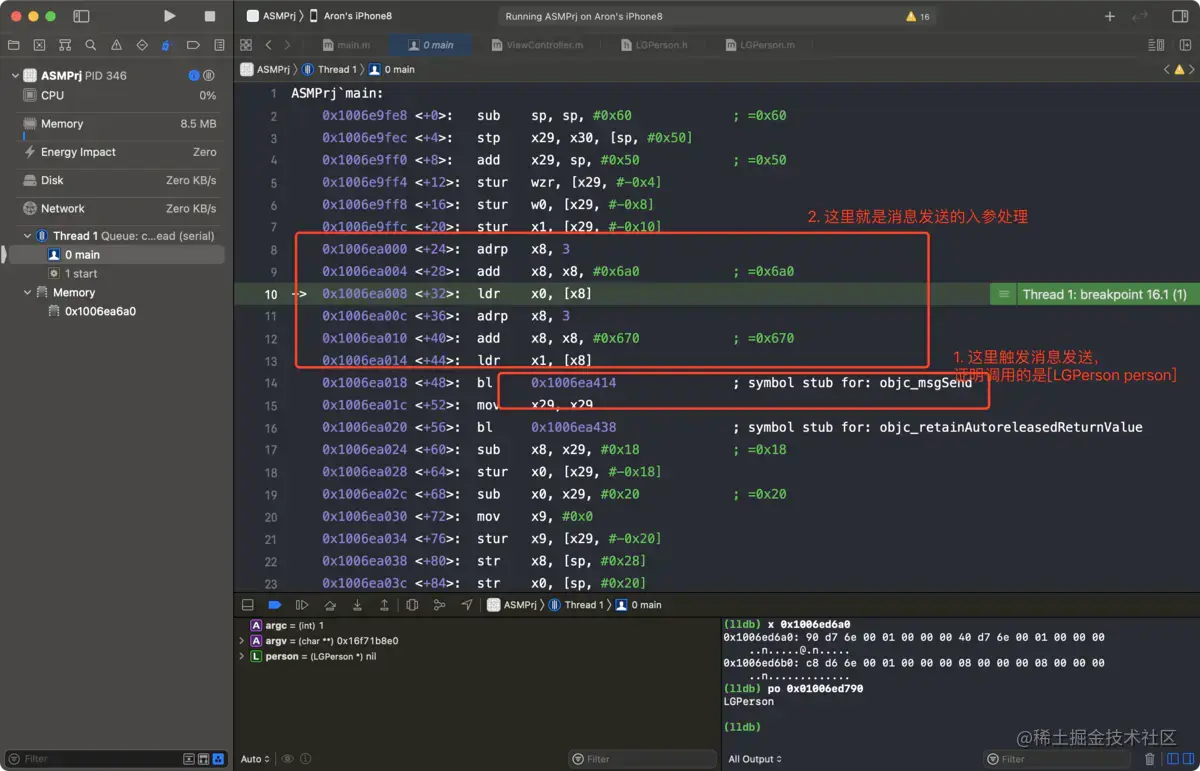1200x771 pixels.
Task: Step out of the current function
Action: [x=384, y=605]
